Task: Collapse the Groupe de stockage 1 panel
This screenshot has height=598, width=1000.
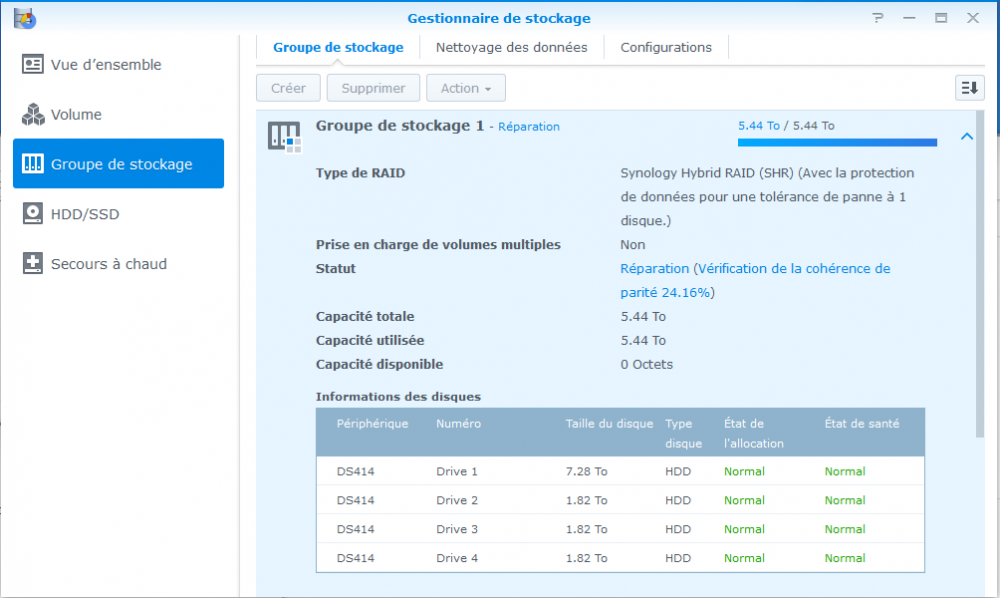Action: click(966, 137)
